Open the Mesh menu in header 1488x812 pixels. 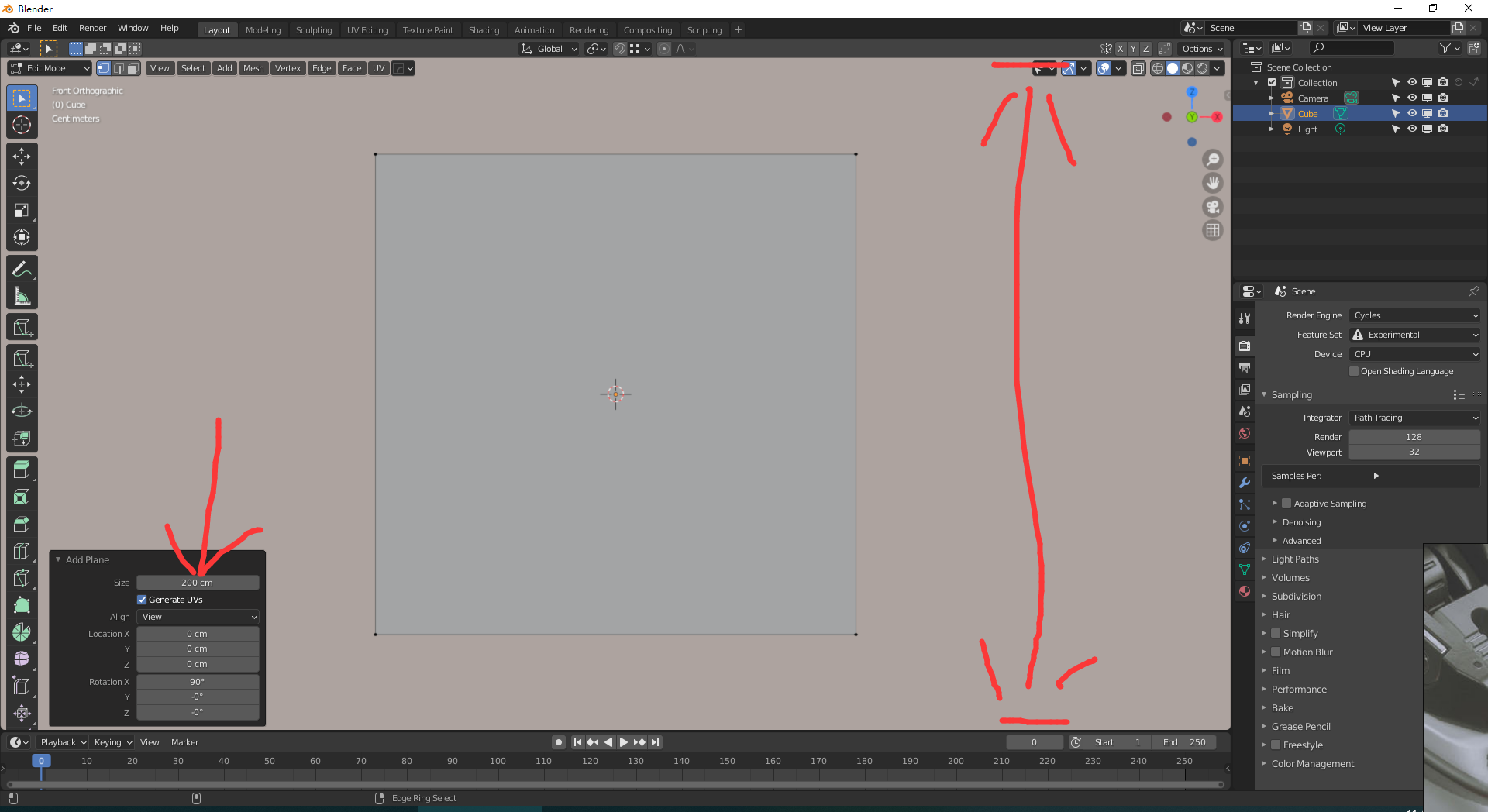[x=253, y=68]
